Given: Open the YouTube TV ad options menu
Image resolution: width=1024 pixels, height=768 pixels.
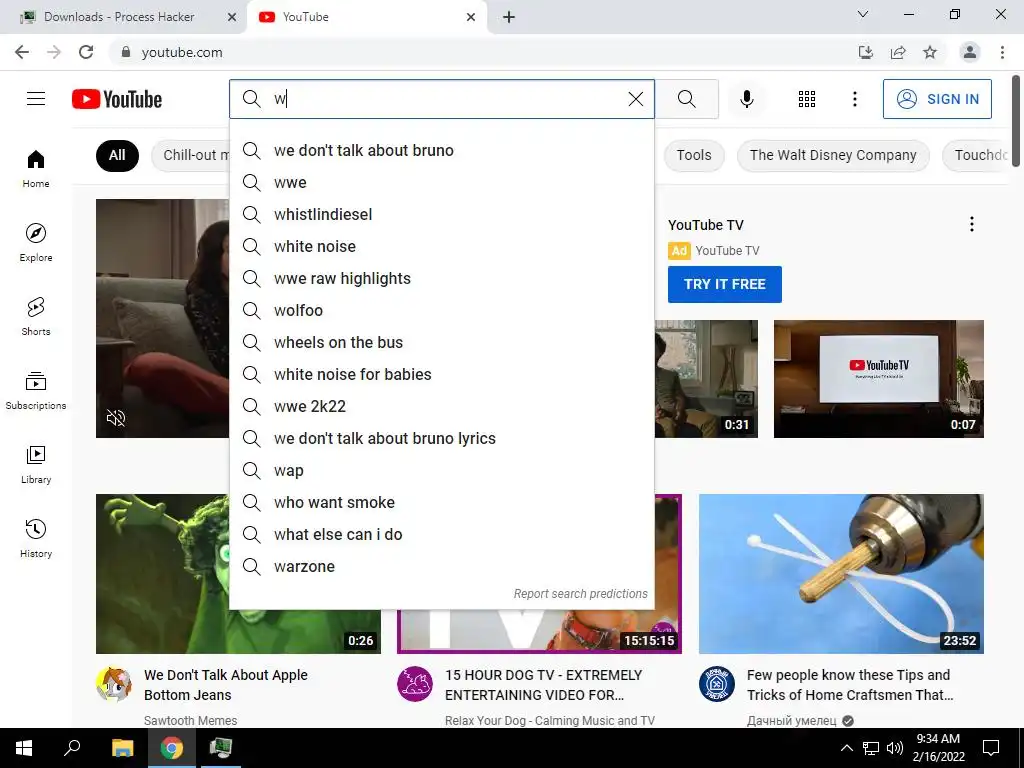Looking at the screenshot, I should [x=972, y=225].
